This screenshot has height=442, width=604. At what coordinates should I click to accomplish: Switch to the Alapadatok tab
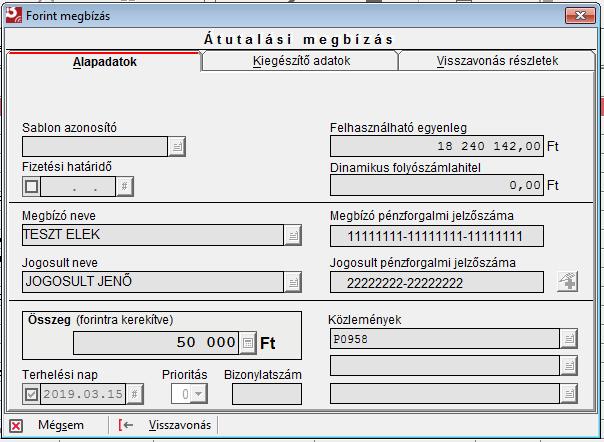105,62
